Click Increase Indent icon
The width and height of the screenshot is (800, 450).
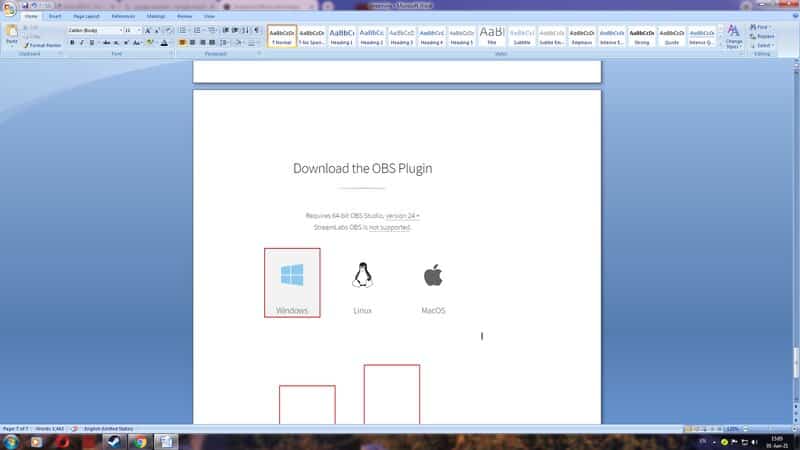pos(235,30)
